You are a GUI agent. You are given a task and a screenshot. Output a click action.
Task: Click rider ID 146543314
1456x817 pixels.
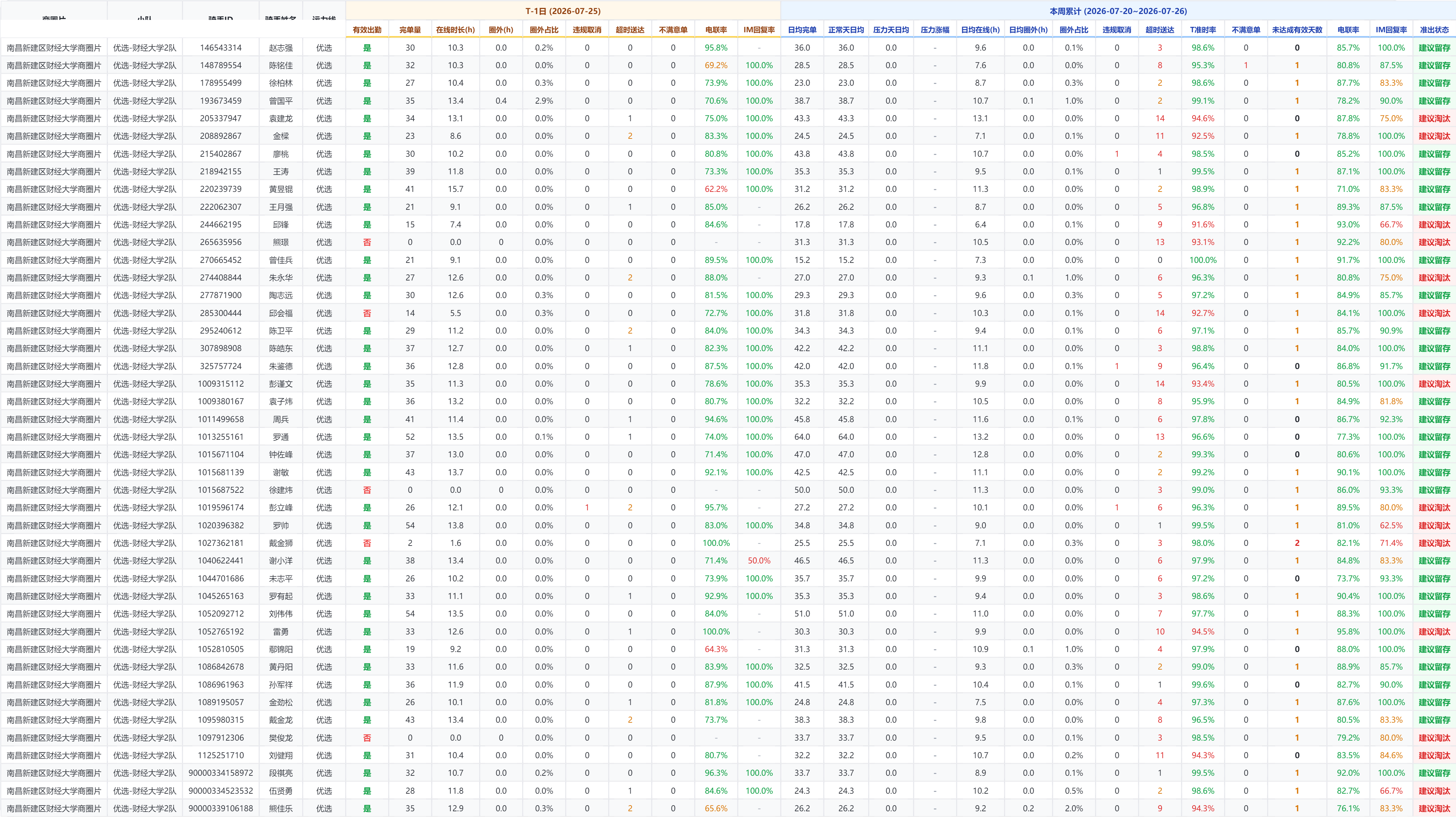click(220, 48)
